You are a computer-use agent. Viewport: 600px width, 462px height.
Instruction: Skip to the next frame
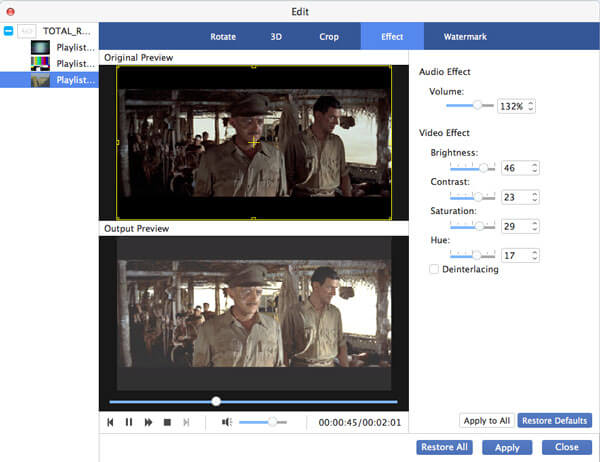point(186,422)
